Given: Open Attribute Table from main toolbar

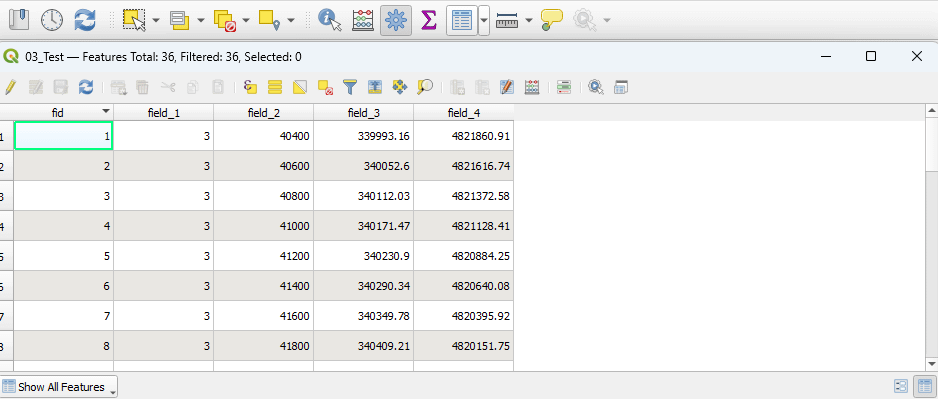Looking at the screenshot, I should (x=462, y=20).
